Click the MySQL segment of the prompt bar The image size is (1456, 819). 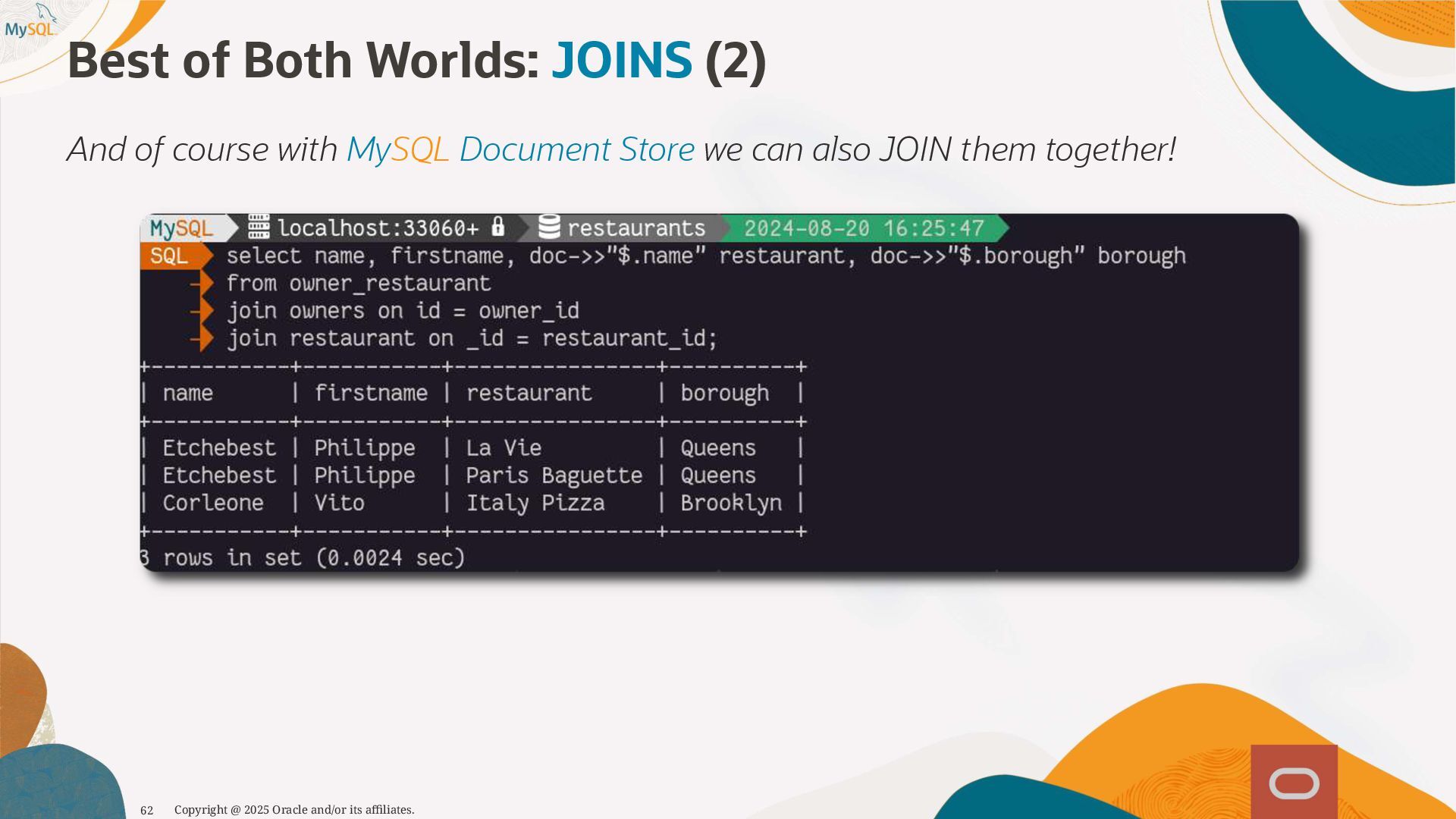tap(182, 228)
